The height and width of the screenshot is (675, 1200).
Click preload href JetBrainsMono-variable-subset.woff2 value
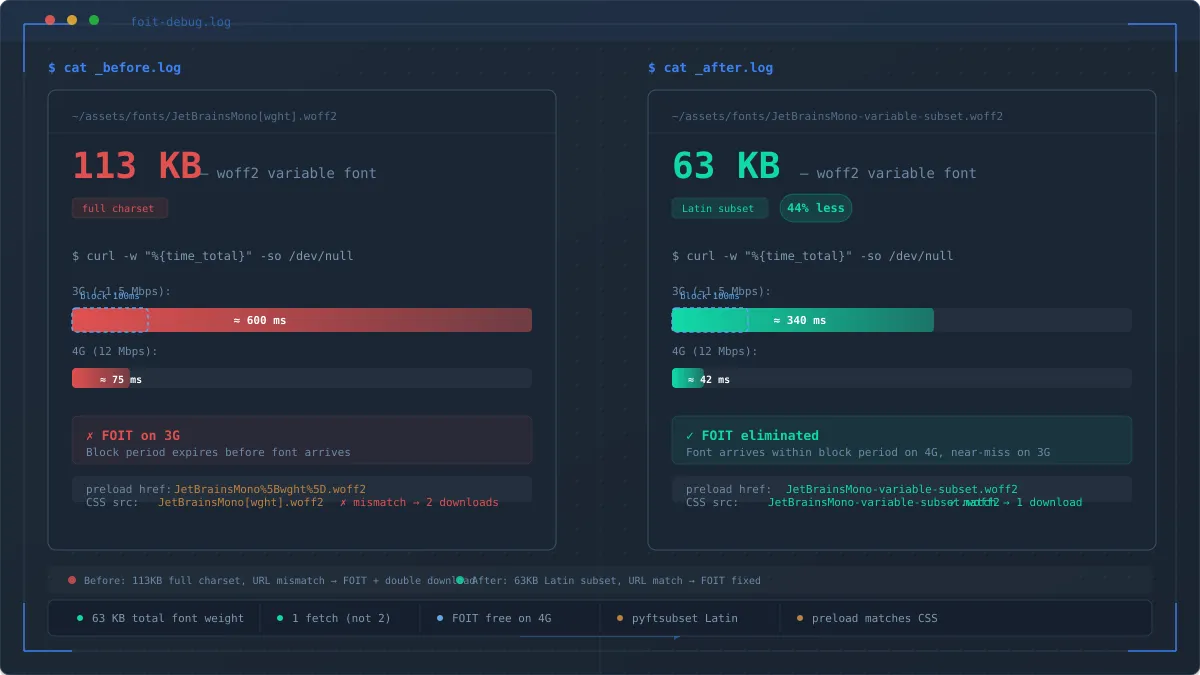click(x=902, y=489)
